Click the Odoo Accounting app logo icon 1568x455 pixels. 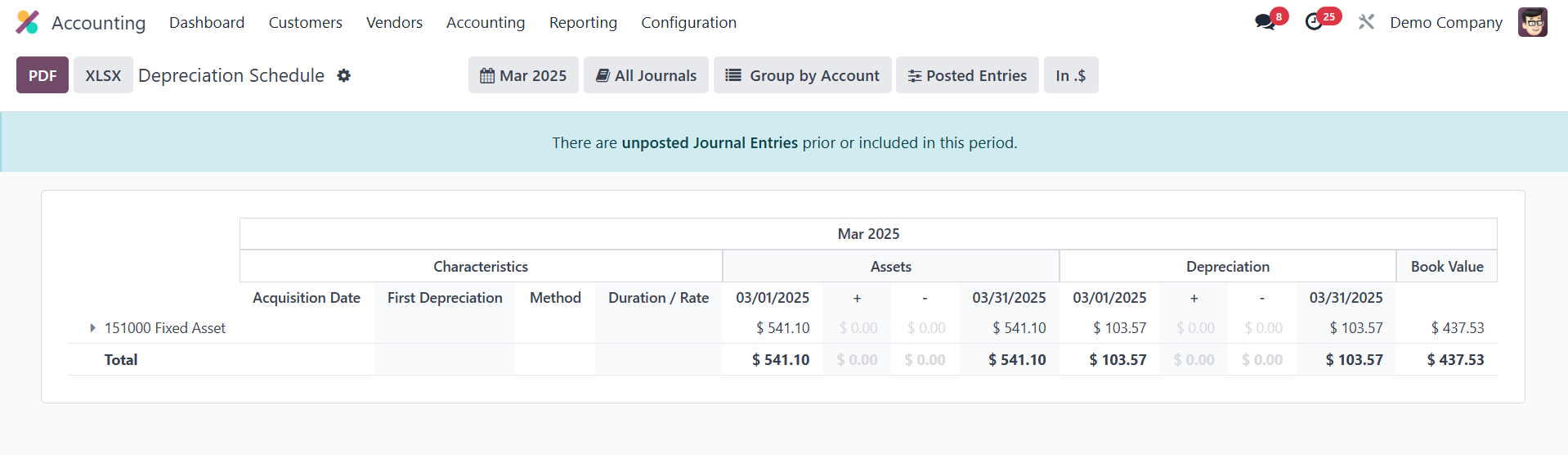(28, 22)
